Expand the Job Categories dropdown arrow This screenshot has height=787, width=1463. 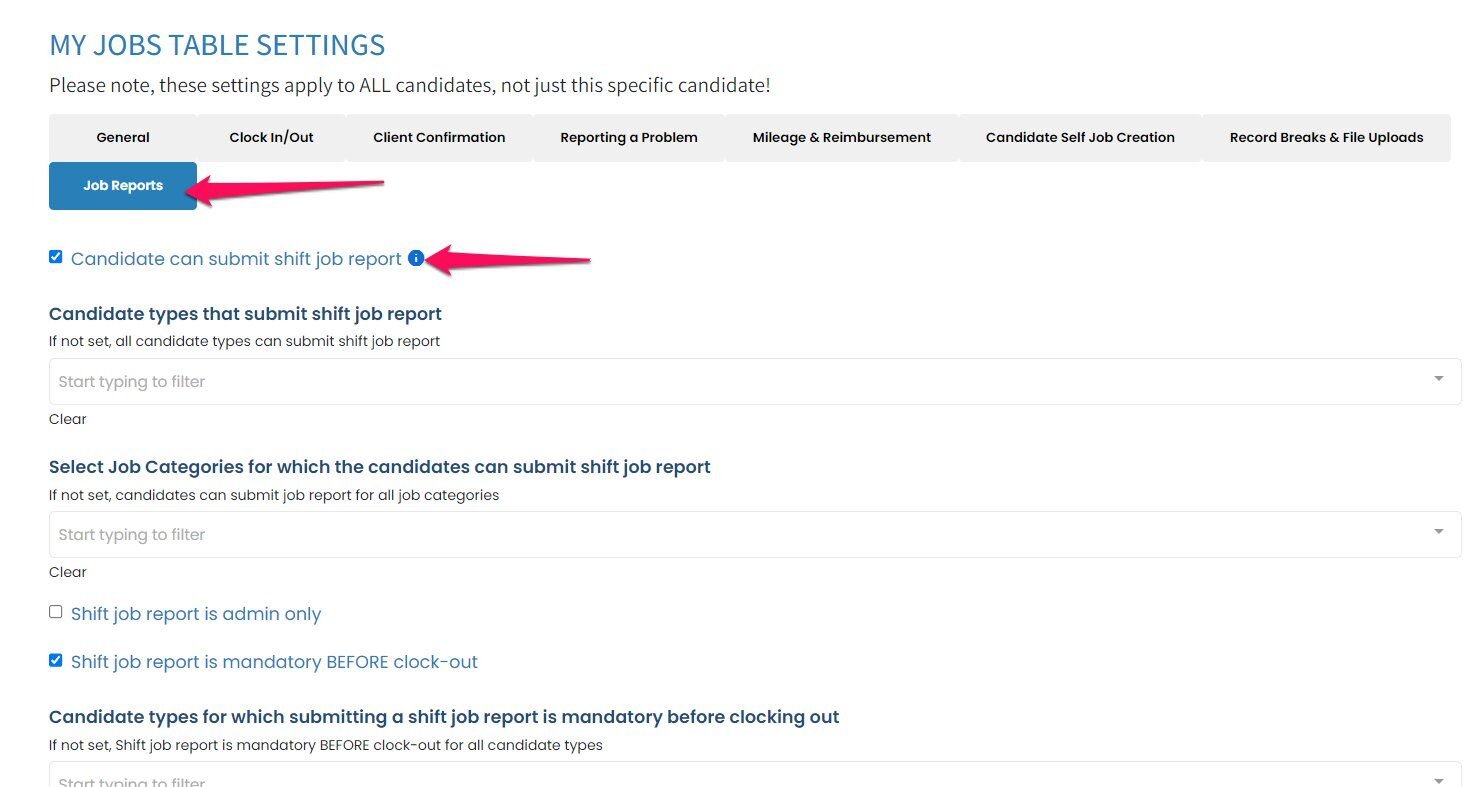click(1438, 532)
